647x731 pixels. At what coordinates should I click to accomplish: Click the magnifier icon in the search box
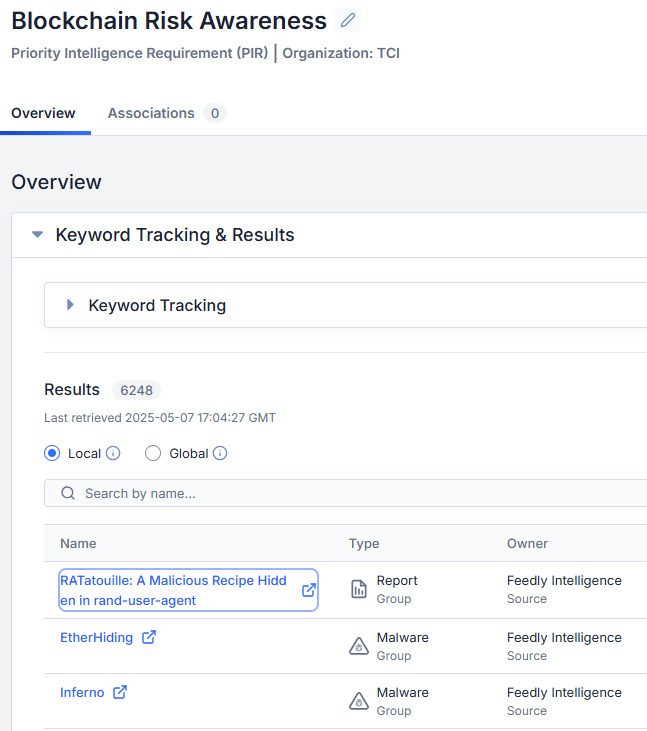point(68,493)
